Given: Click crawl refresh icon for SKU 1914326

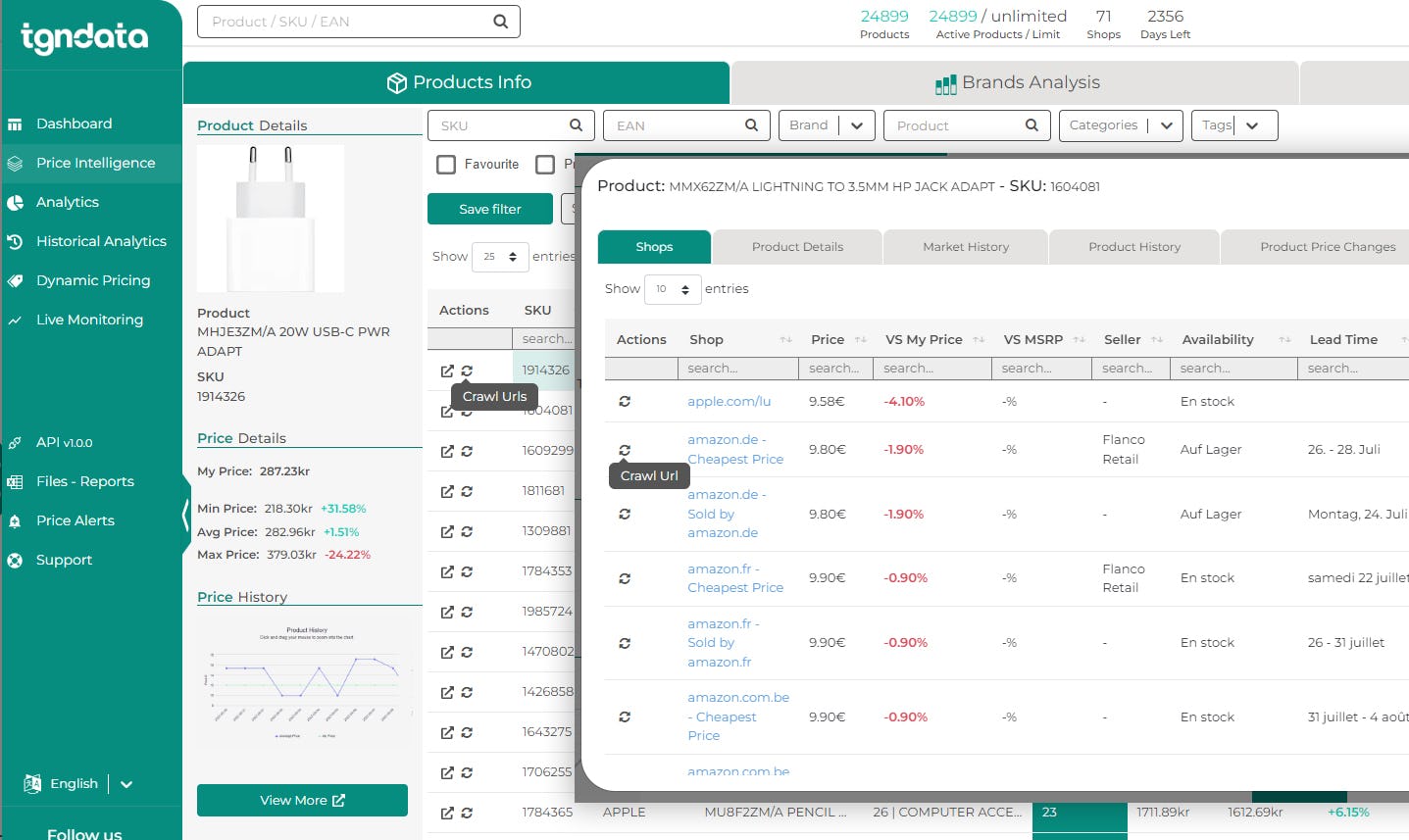Looking at the screenshot, I should point(467,371).
